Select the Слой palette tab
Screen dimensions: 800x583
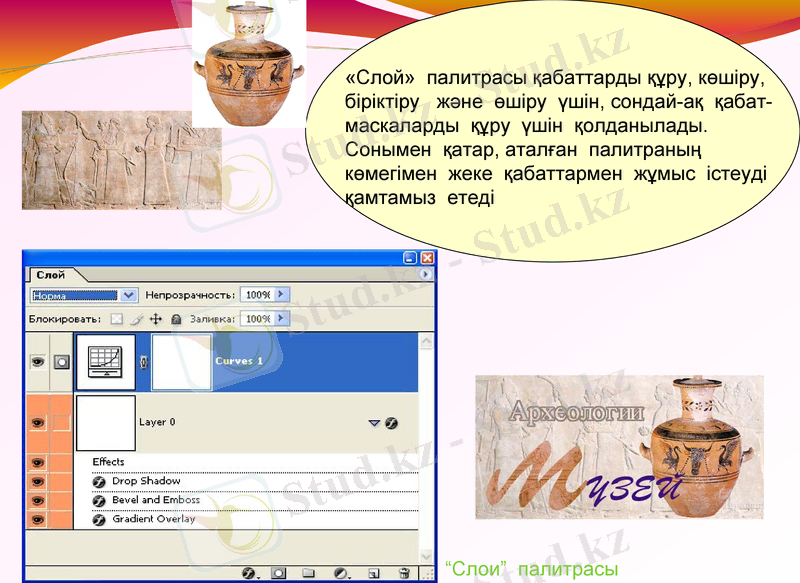coord(49,276)
